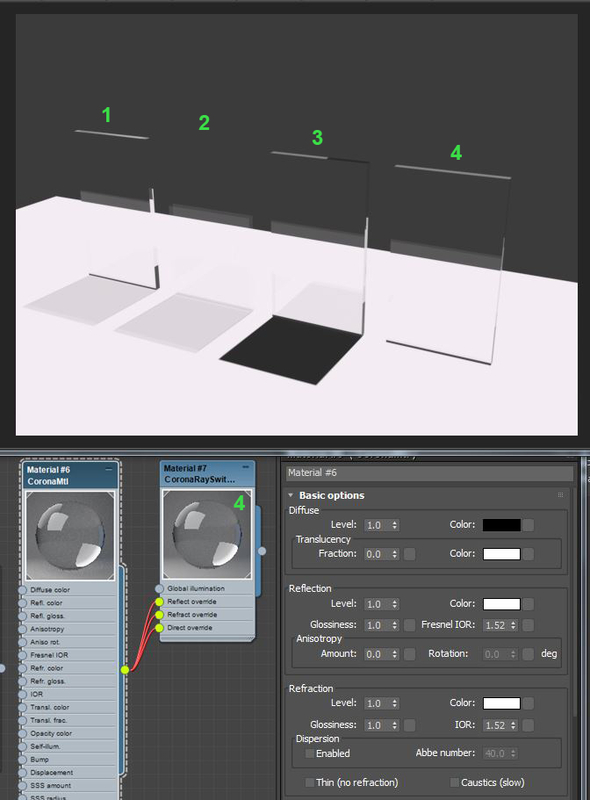The height and width of the screenshot is (800, 590).
Task: Click the Diffuse color input socket
Action: coord(22,590)
